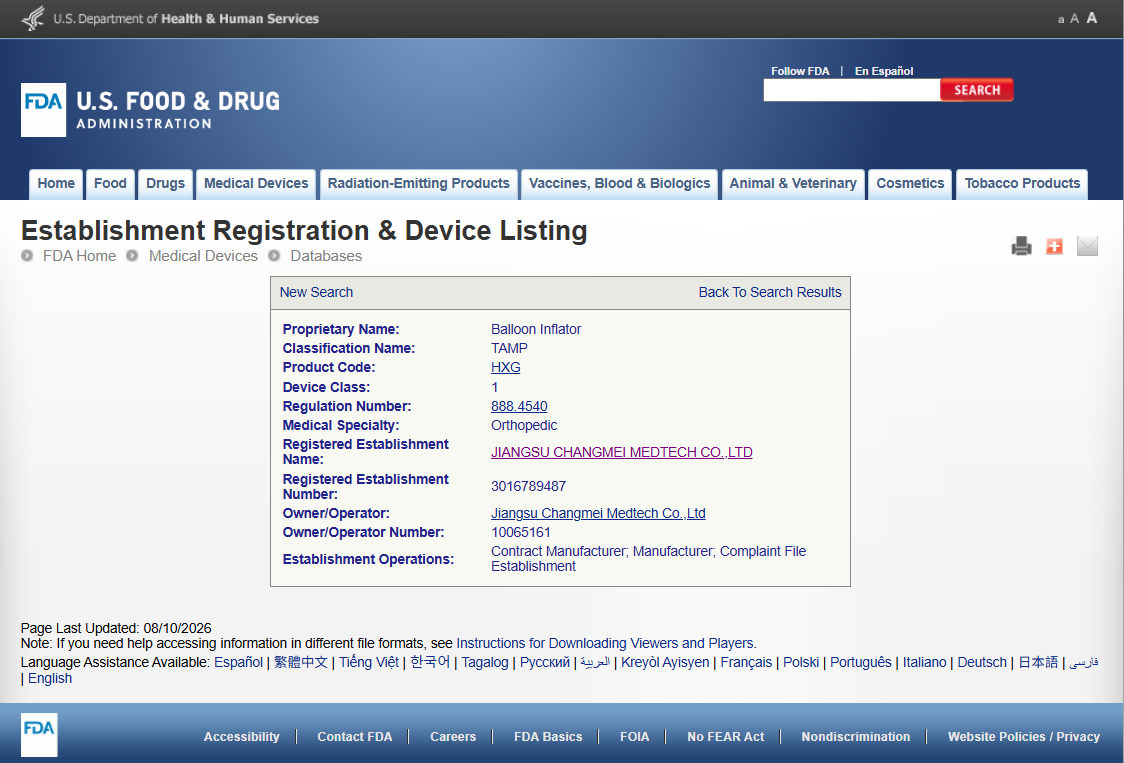This screenshot has height=763, width=1124.
Task: Select the medium text size 'A'
Action: coord(1075,19)
